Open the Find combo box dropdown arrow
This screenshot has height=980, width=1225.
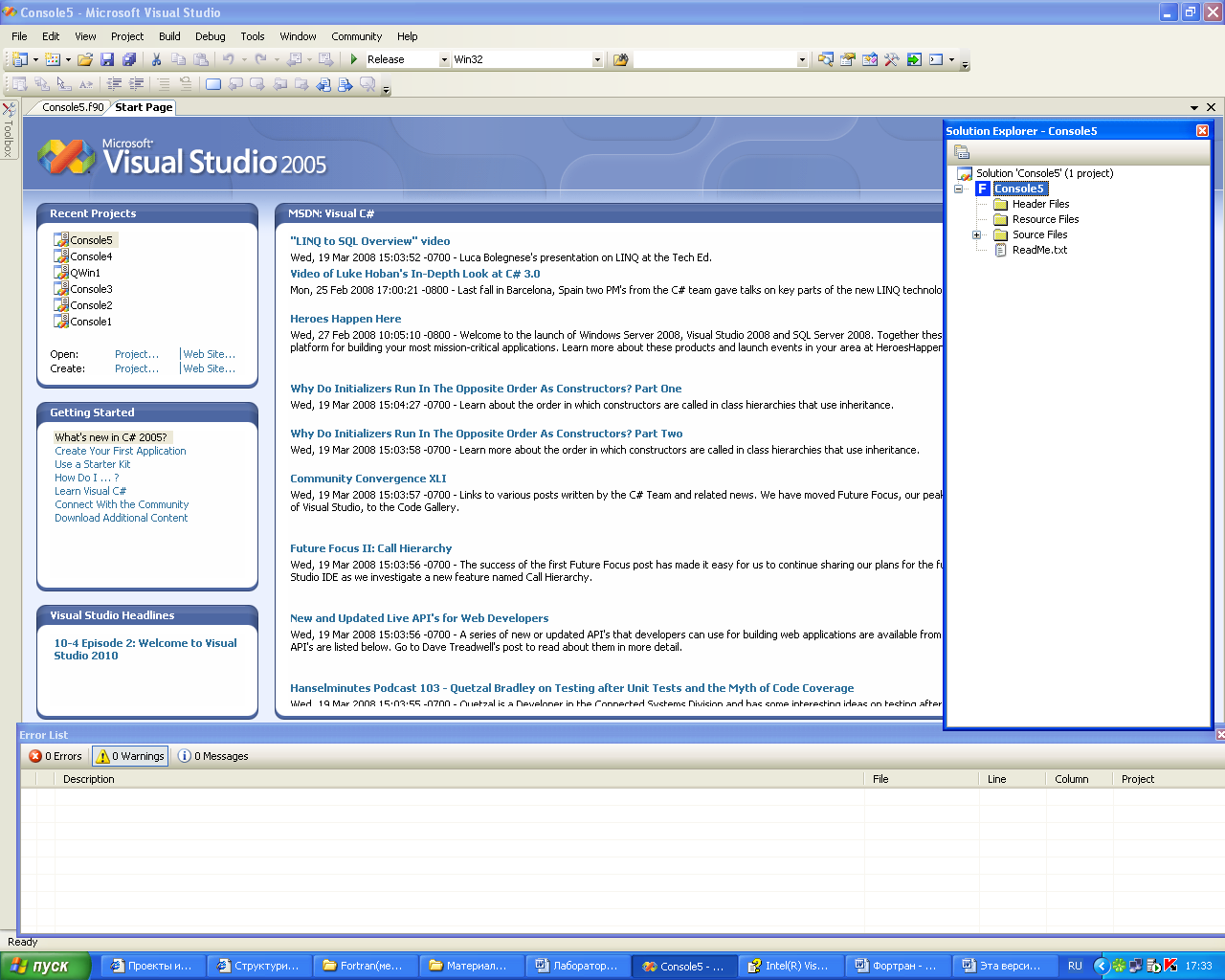tap(802, 59)
